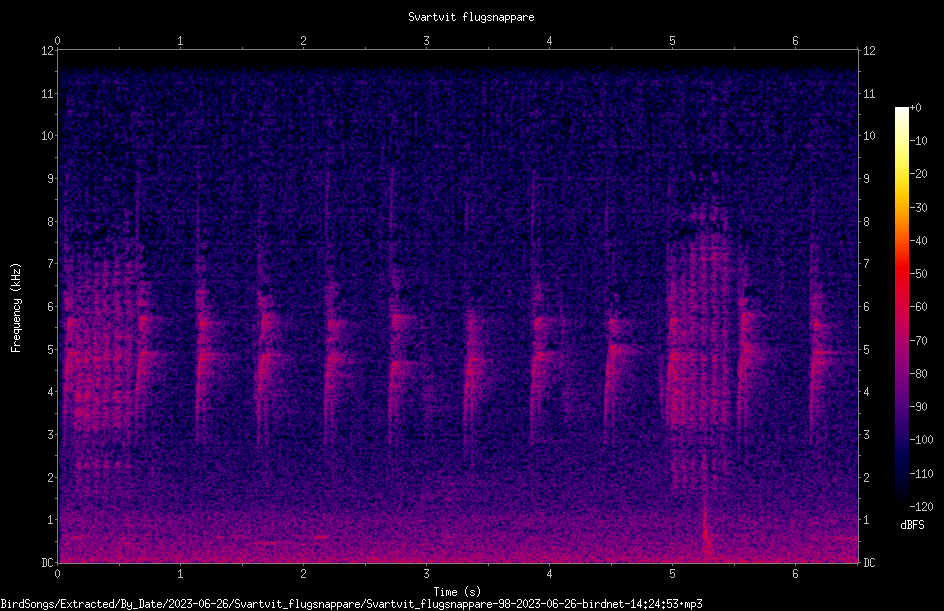Click '-30' on the dBFS scale
Image resolution: width=944 pixels, height=611 pixels.
click(919, 208)
